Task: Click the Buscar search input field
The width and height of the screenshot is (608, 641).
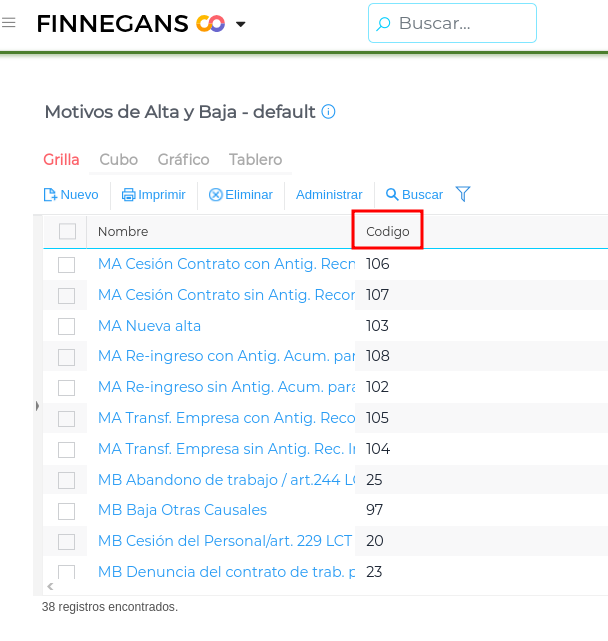Action: coord(452,23)
